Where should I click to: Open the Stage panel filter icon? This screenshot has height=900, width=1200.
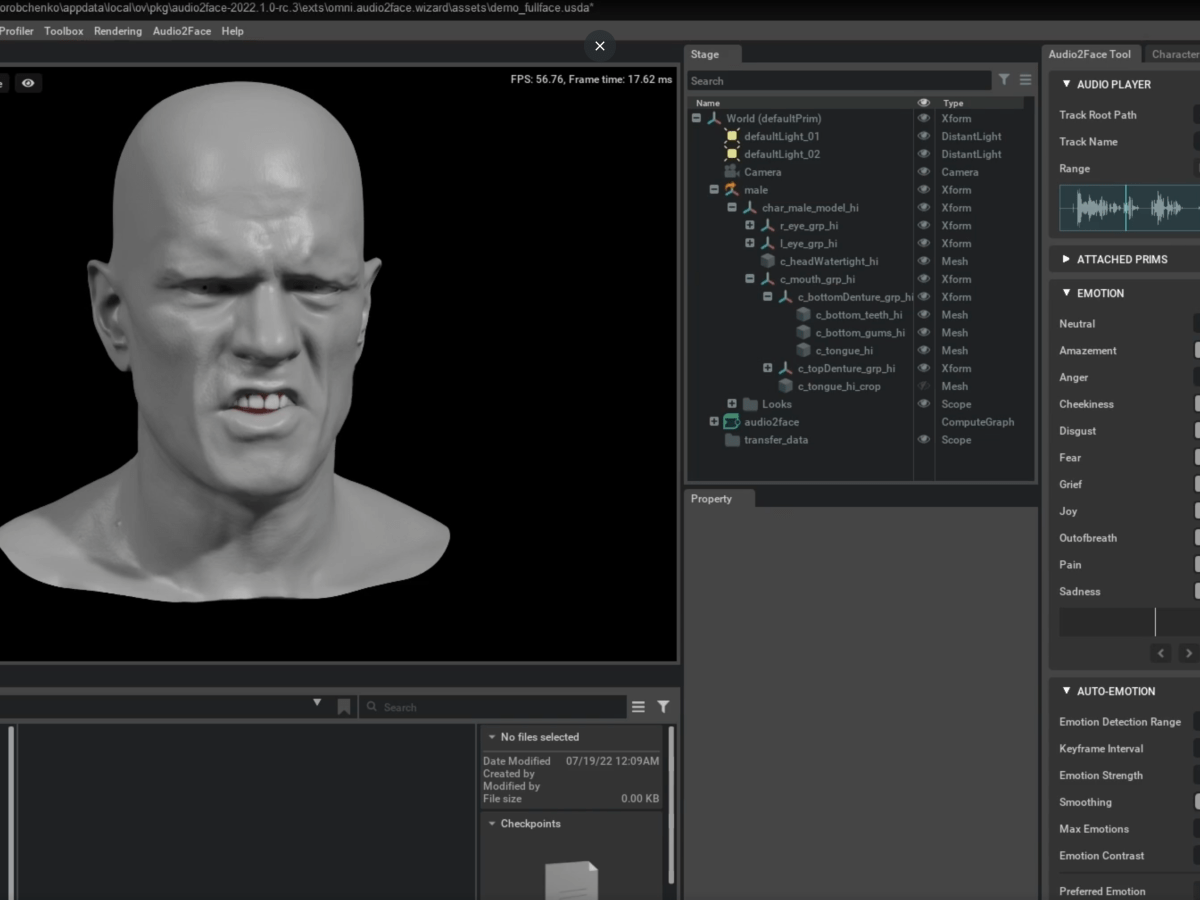[x=1004, y=80]
